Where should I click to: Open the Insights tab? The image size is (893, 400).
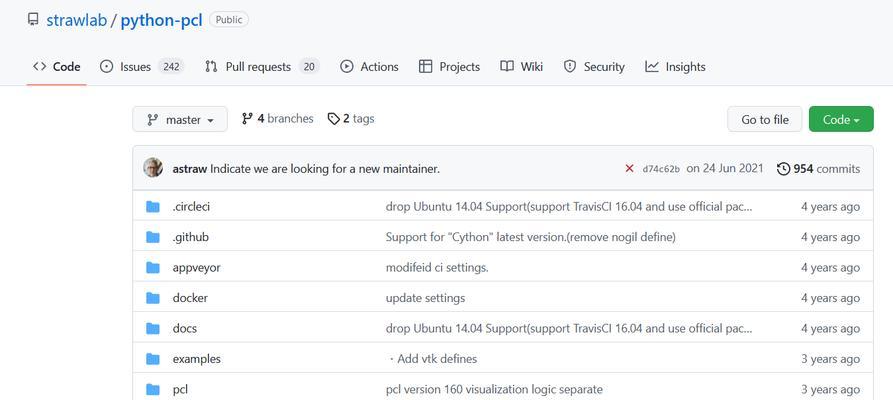pos(675,67)
